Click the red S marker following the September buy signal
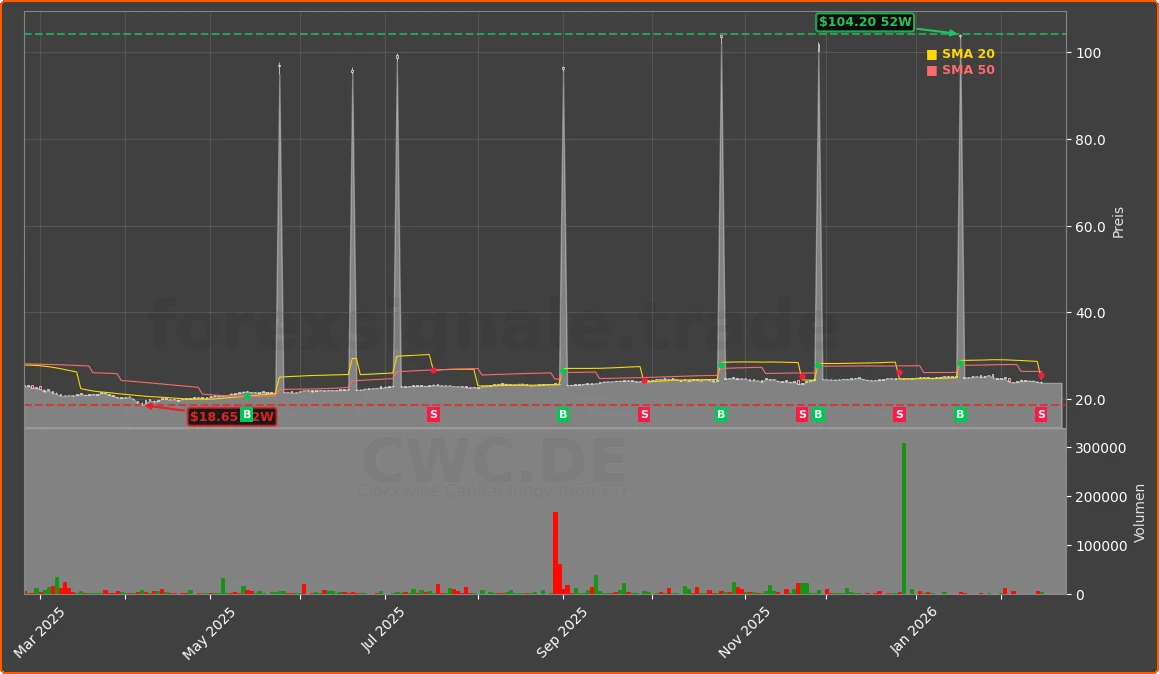The width and height of the screenshot is (1159, 674). pos(645,413)
